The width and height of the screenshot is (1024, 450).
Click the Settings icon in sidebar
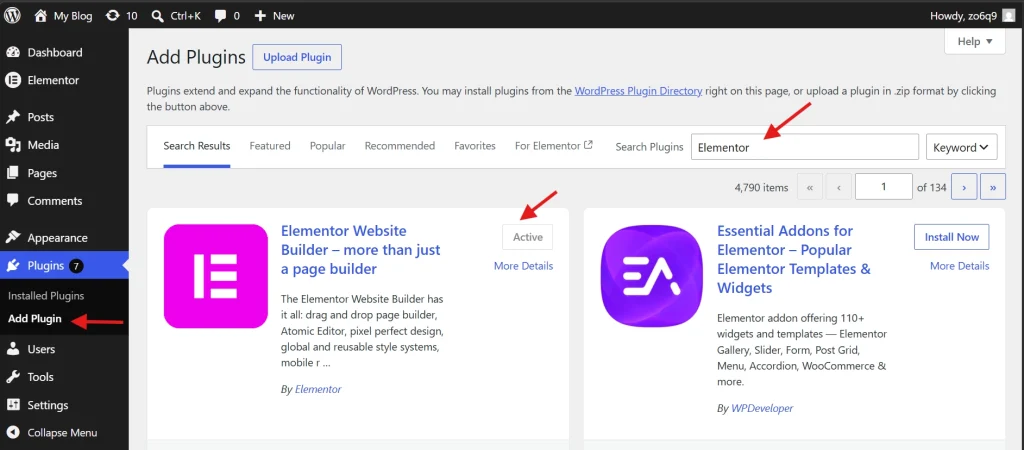pos(13,405)
